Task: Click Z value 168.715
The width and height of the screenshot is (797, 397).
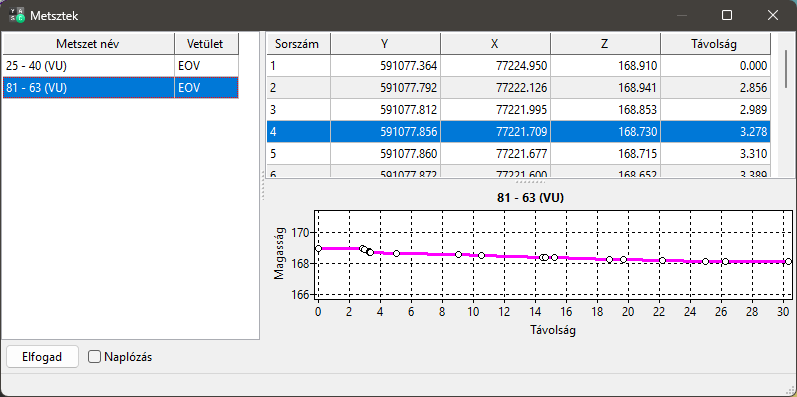Action: click(x=638, y=154)
